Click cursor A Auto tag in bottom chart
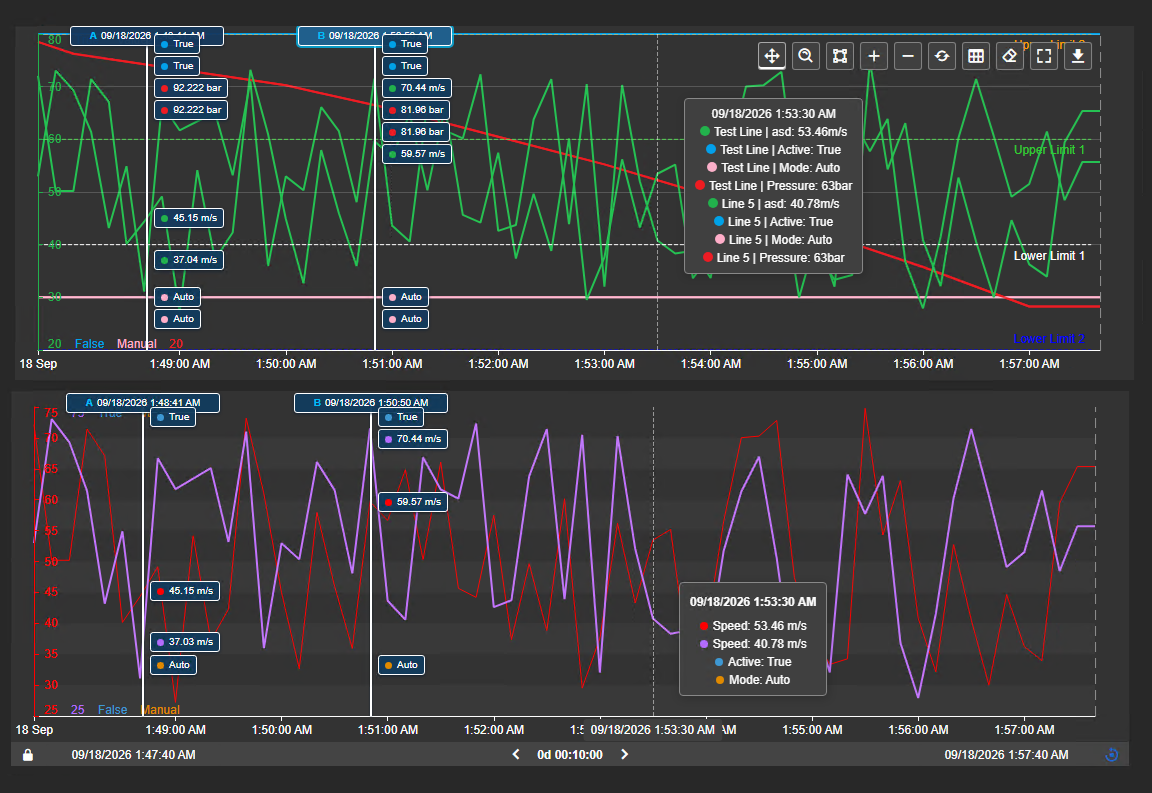Screen dimensions: 1152x793 coord(173,665)
